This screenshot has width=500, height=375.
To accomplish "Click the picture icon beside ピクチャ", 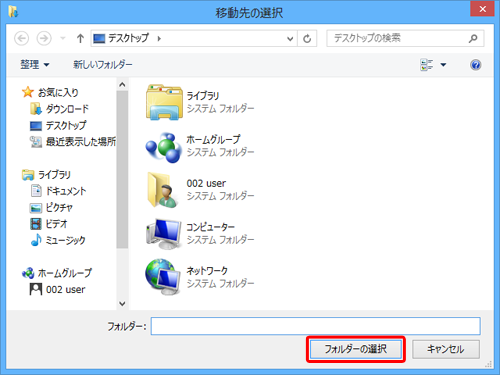I will 36,208.
